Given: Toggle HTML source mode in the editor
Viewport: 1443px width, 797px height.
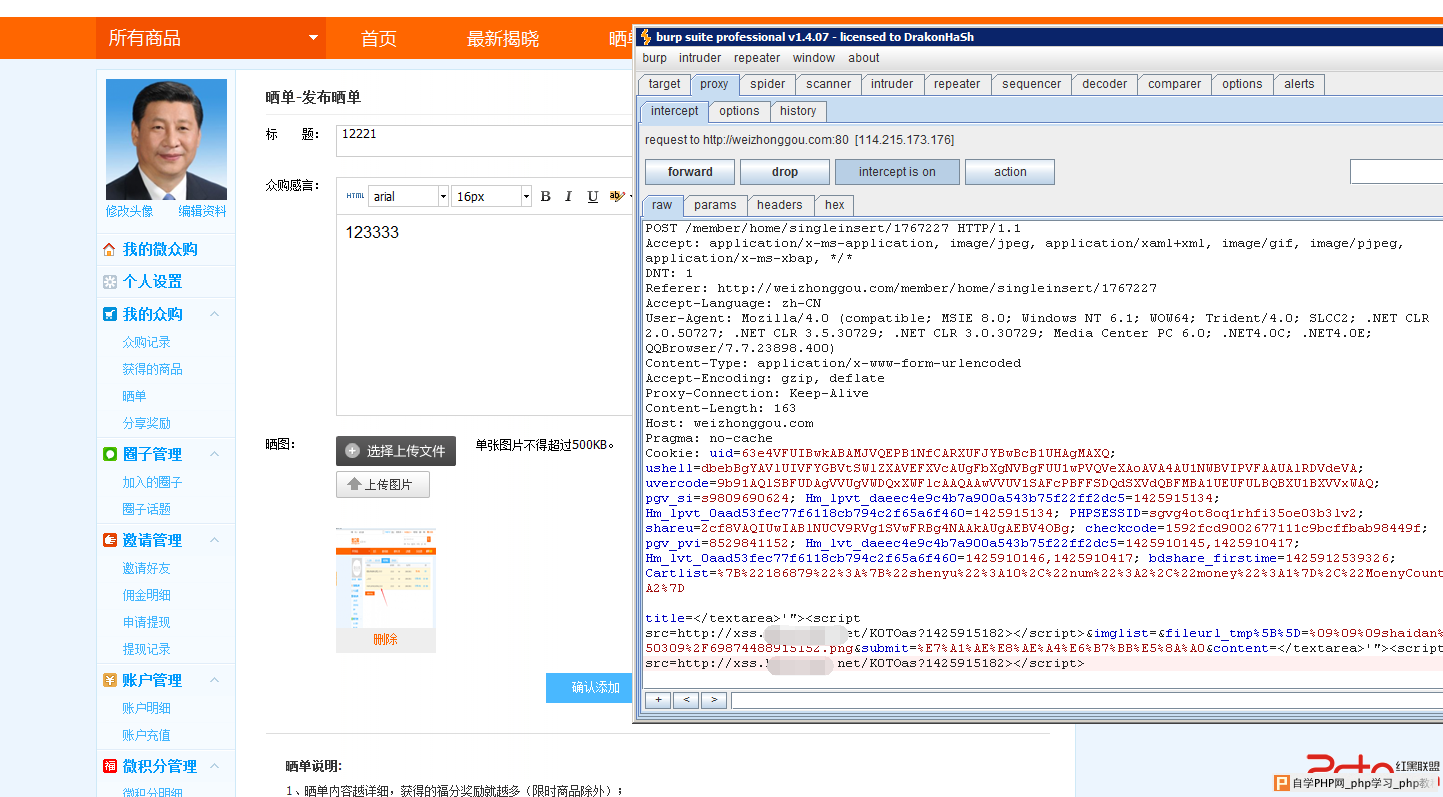Looking at the screenshot, I should [355, 196].
